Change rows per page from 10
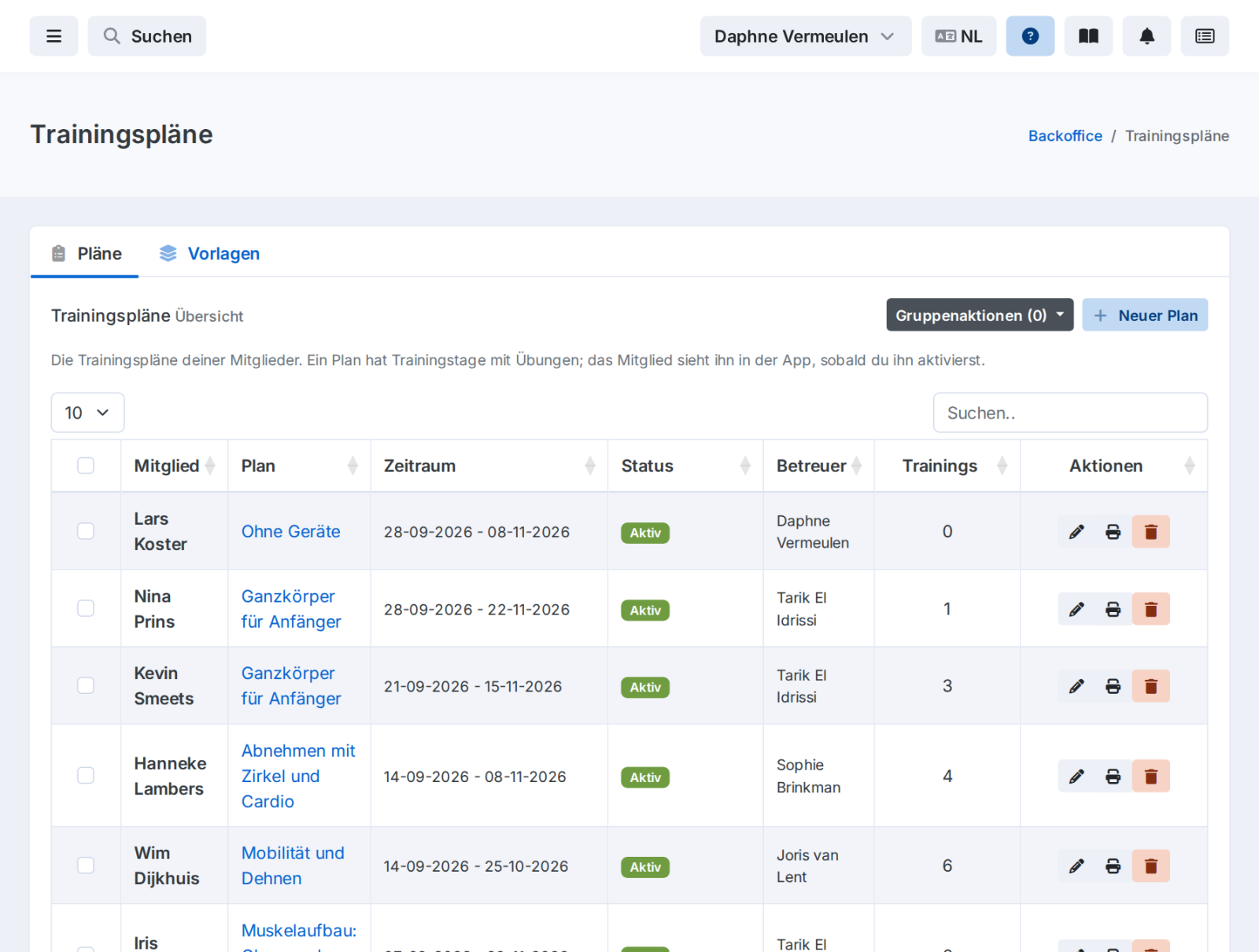The image size is (1259, 952). pyautogui.click(x=87, y=412)
